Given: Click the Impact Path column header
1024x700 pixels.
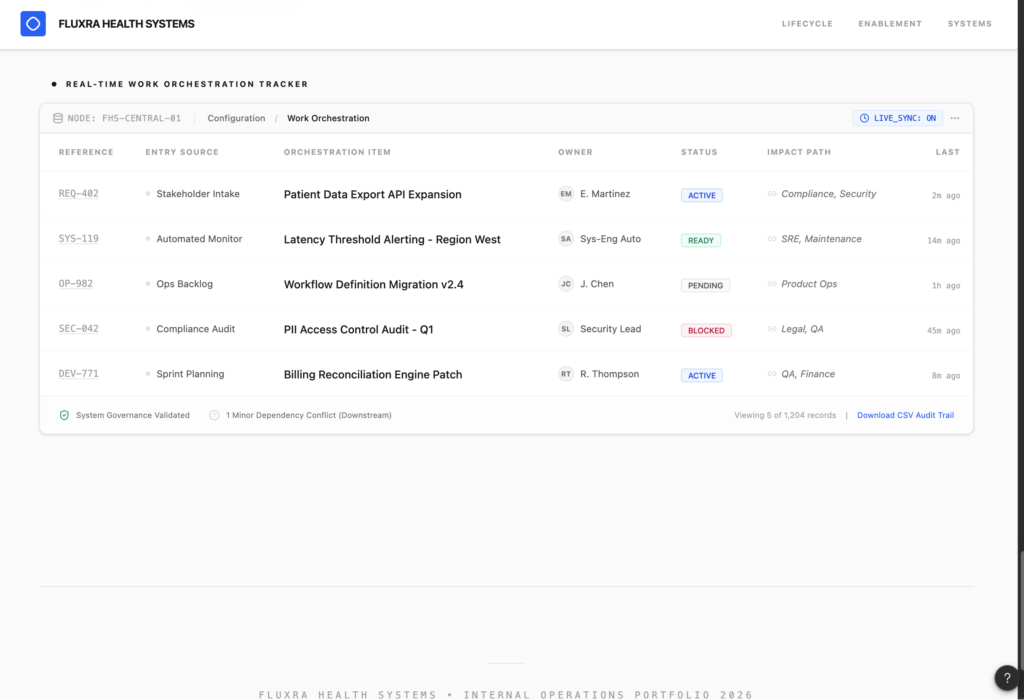Looking at the screenshot, I should pos(799,152).
